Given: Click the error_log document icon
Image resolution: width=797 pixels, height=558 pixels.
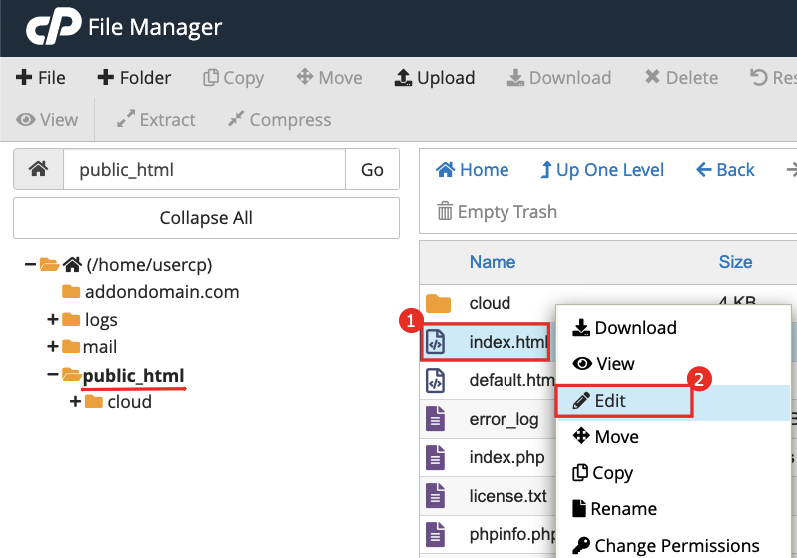Looking at the screenshot, I should [x=435, y=419].
